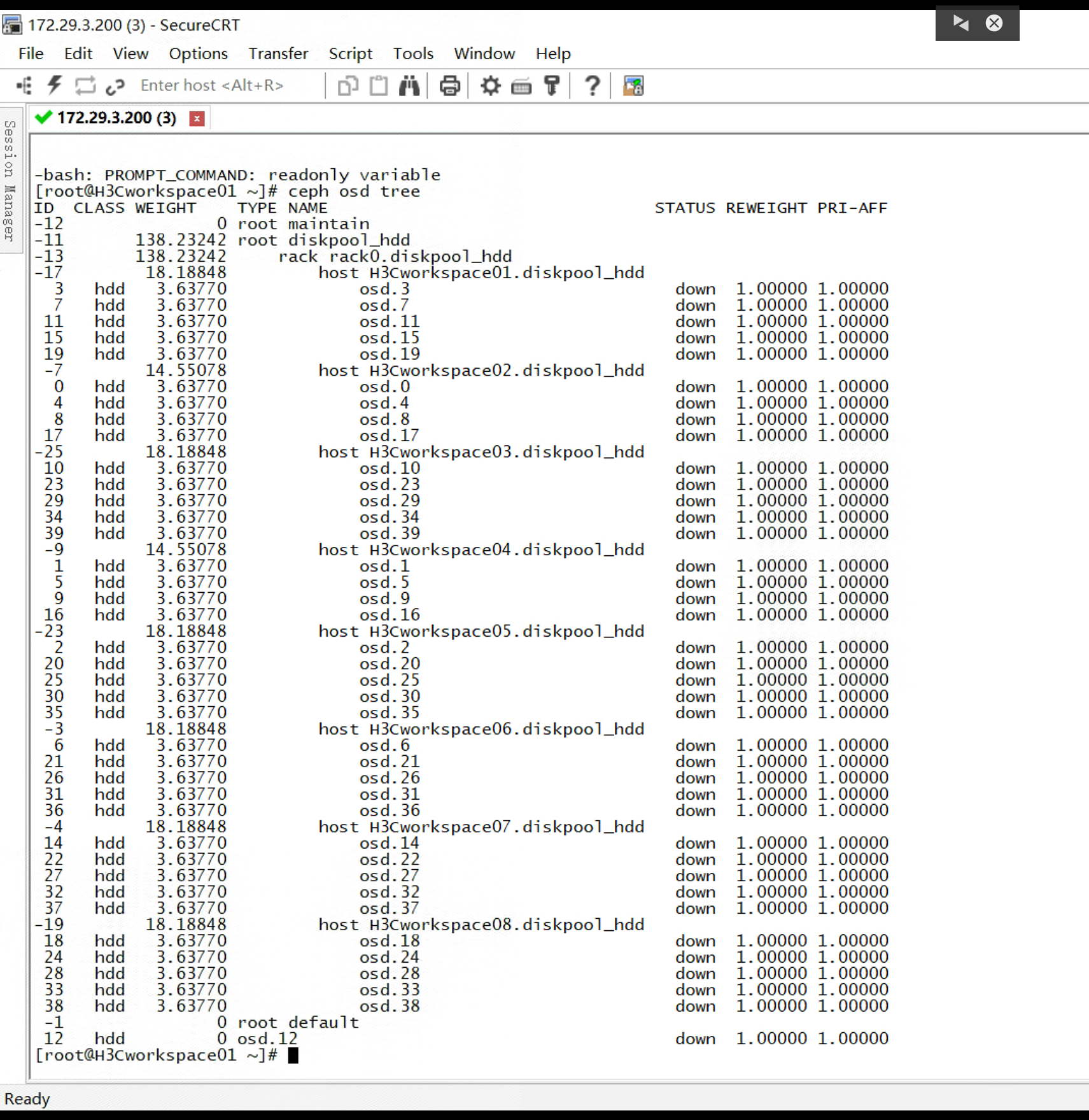
Task: Open the Edit menu
Action: tap(78, 53)
